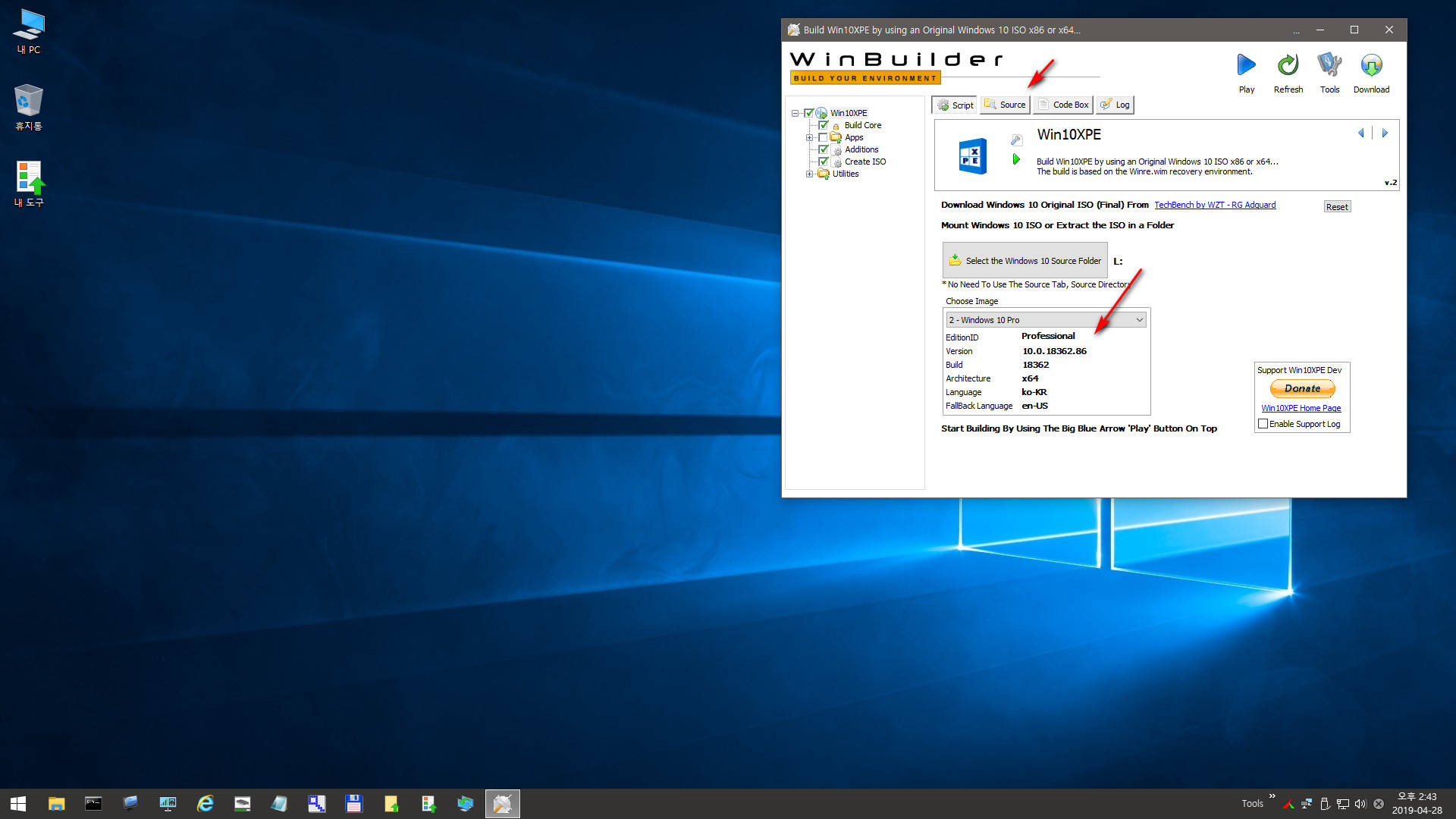Open the 휴지통 recycle bin icon
1456x819 pixels.
[29, 107]
